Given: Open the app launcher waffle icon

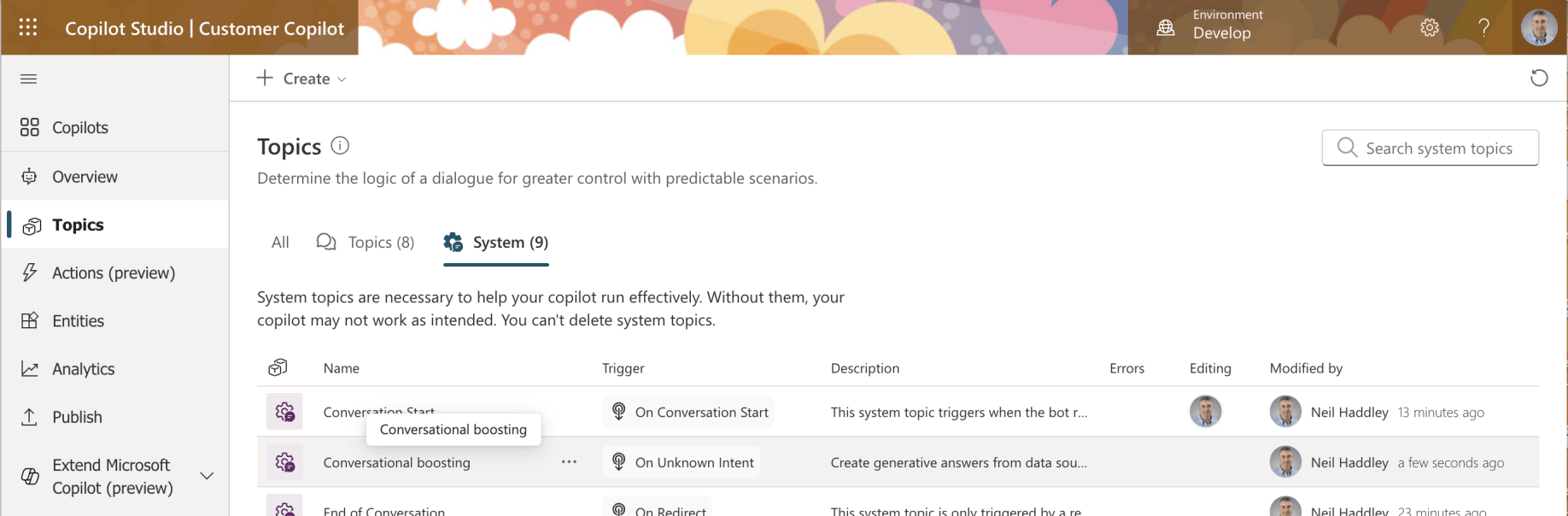Looking at the screenshot, I should pos(28,27).
